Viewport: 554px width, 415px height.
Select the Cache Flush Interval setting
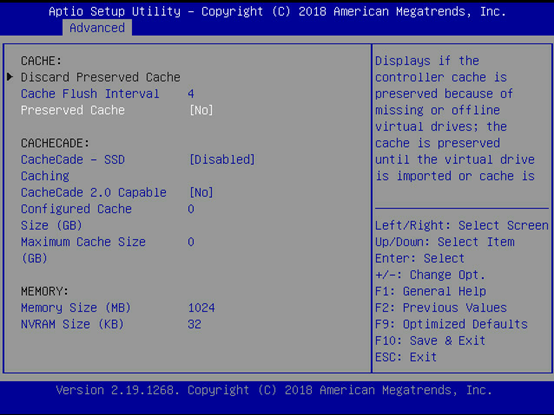[x=90, y=94]
